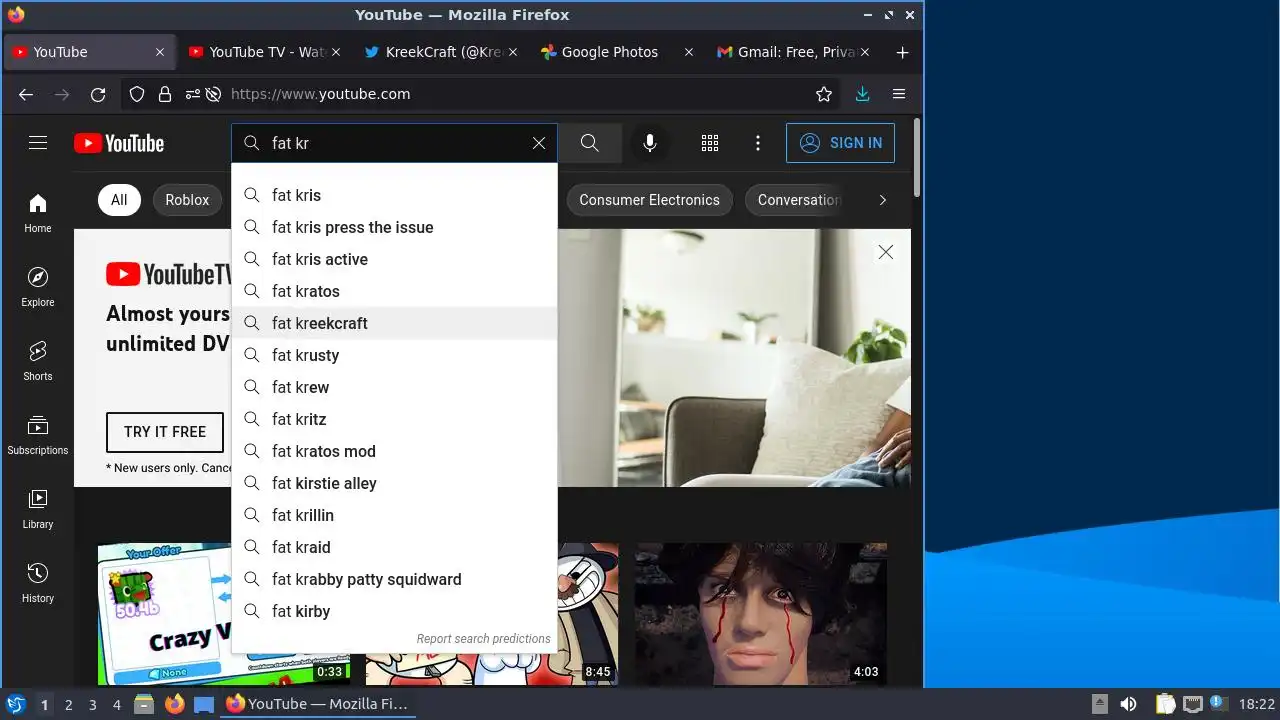Click the search magnifier button
Viewport: 1280px width, 720px height.
click(590, 143)
